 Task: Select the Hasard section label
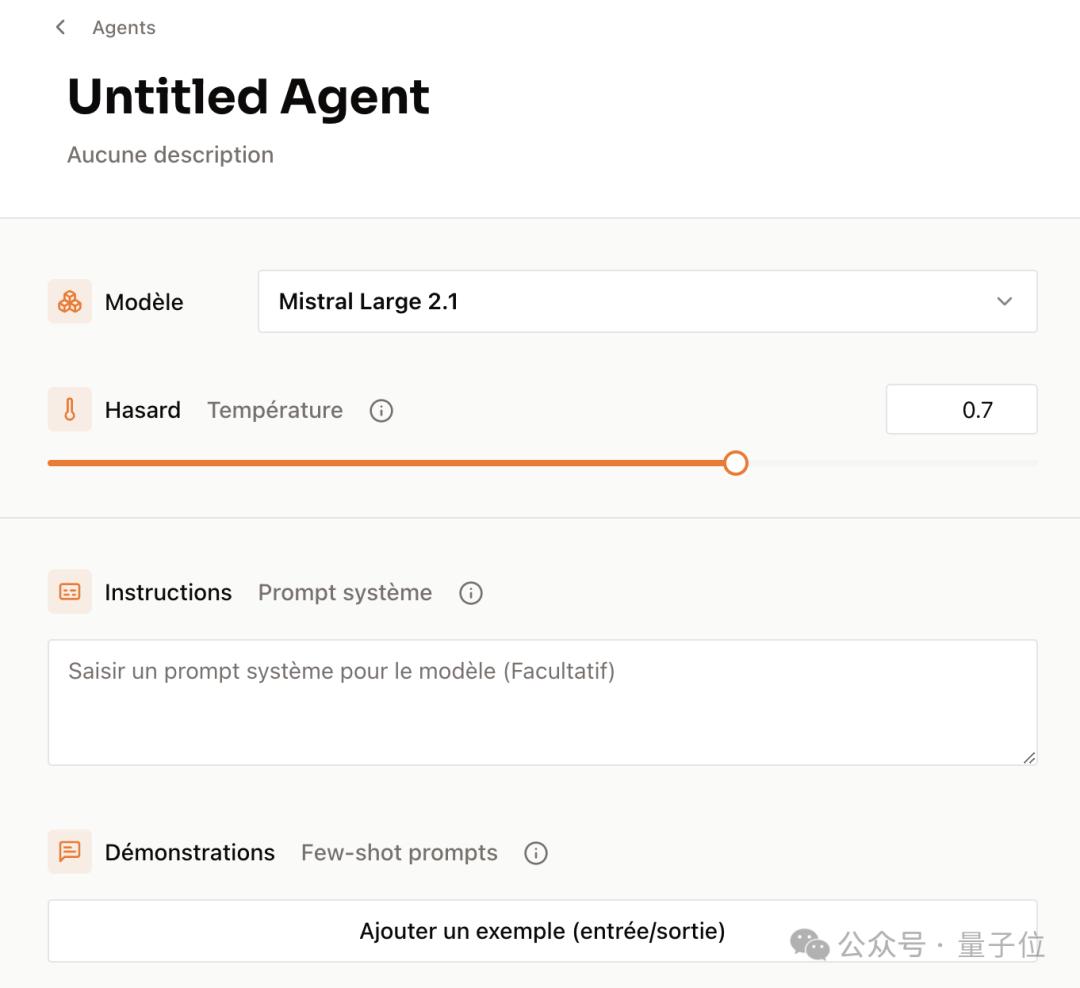click(x=142, y=409)
